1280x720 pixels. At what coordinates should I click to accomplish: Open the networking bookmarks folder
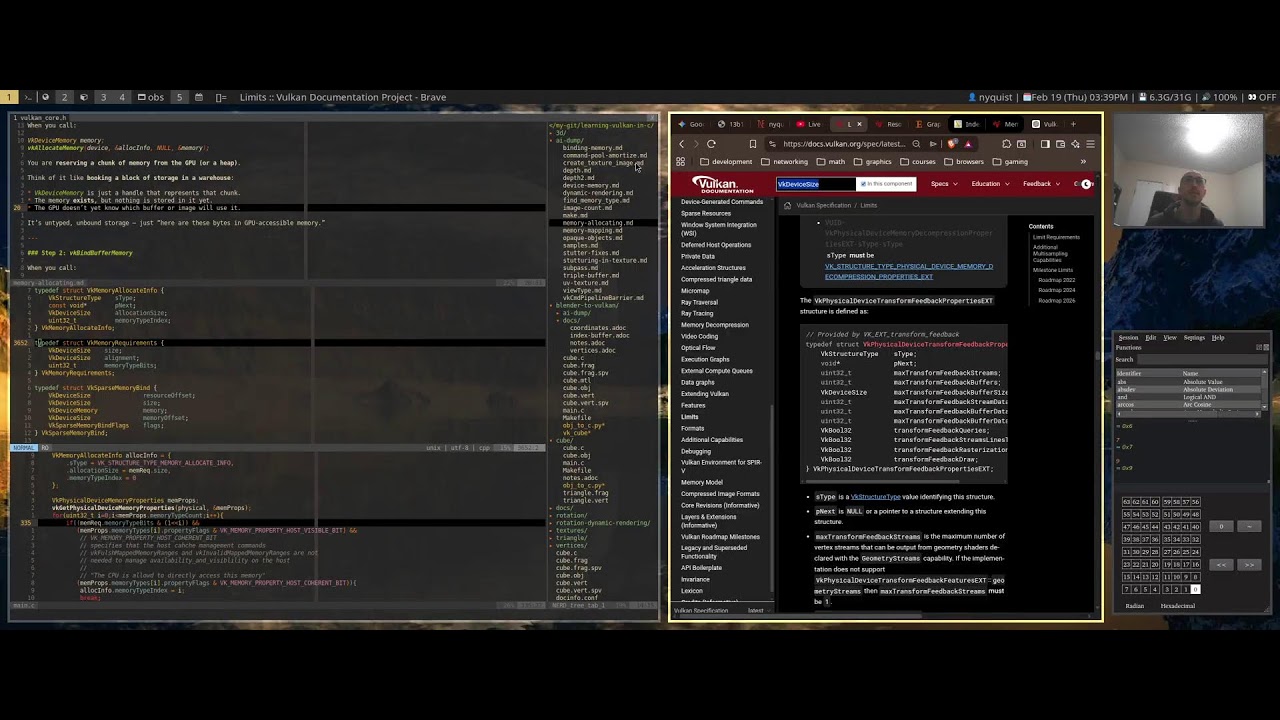click(x=784, y=162)
